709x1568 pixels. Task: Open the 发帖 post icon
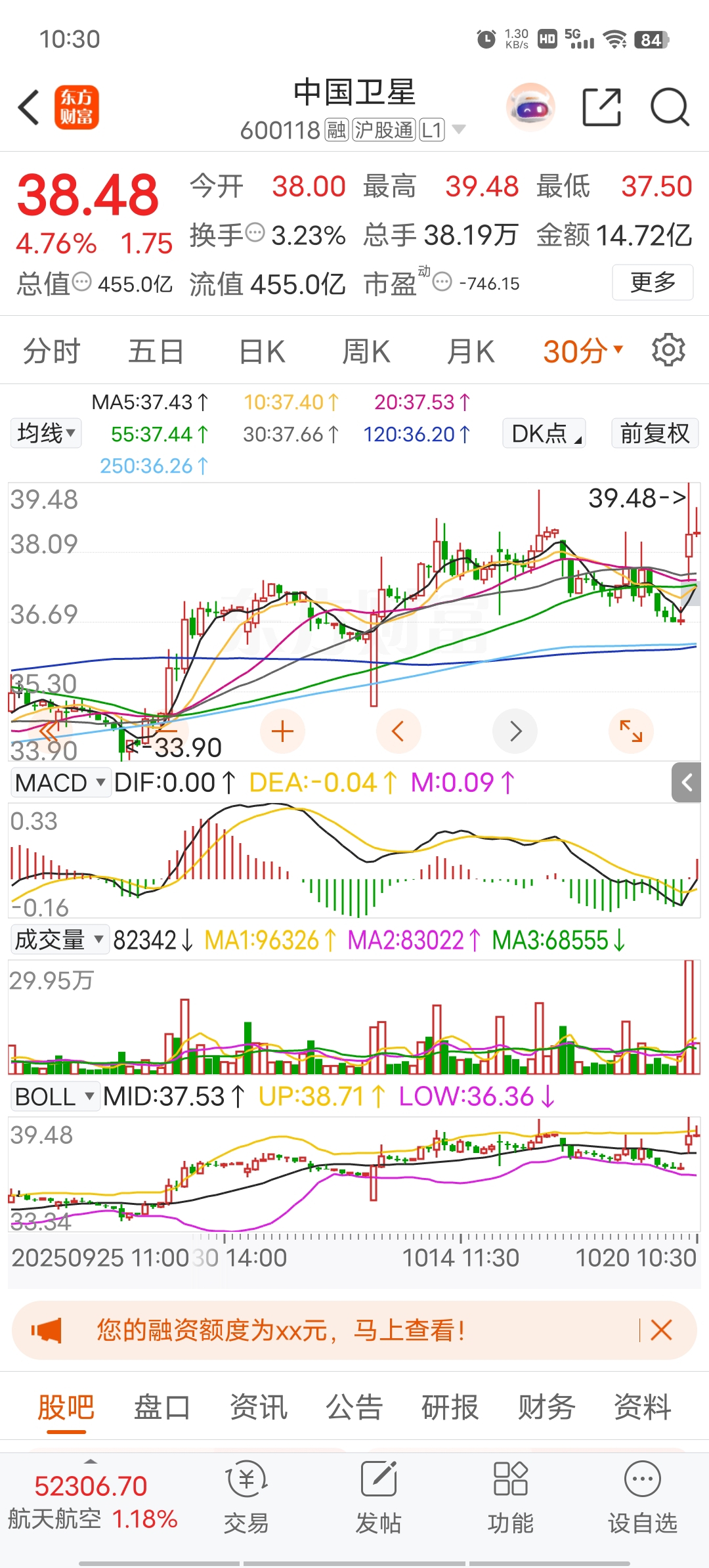(379, 1498)
